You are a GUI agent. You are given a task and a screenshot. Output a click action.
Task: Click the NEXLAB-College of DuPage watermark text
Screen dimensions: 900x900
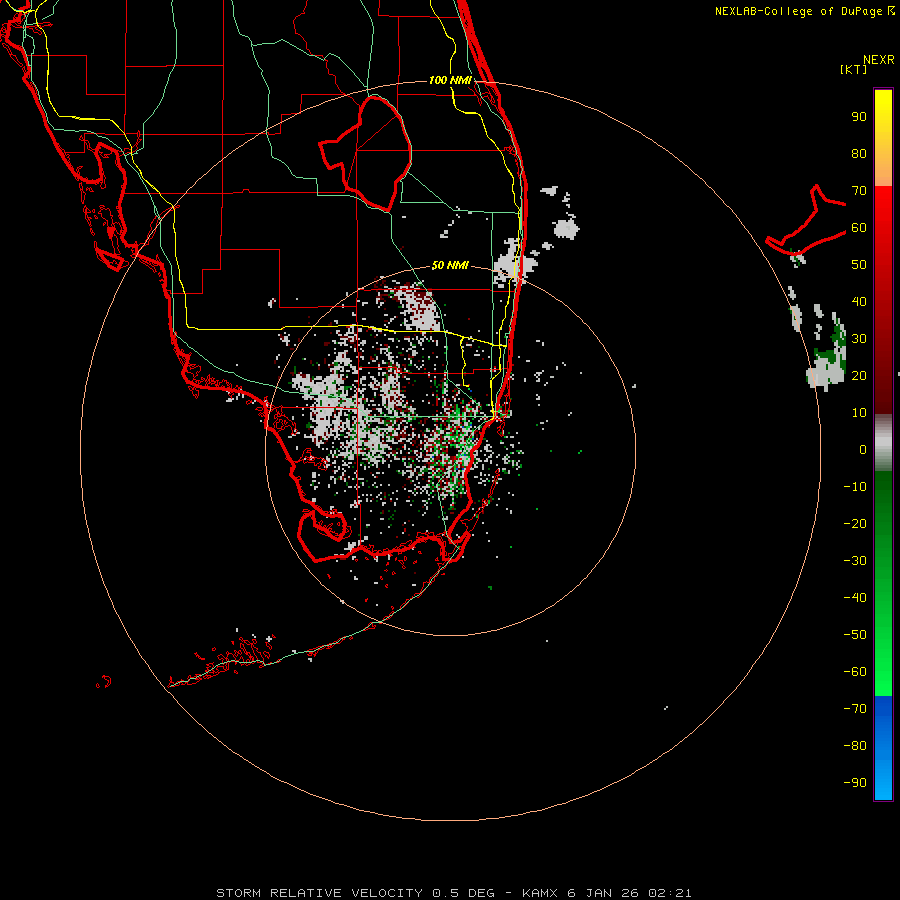pos(805,11)
